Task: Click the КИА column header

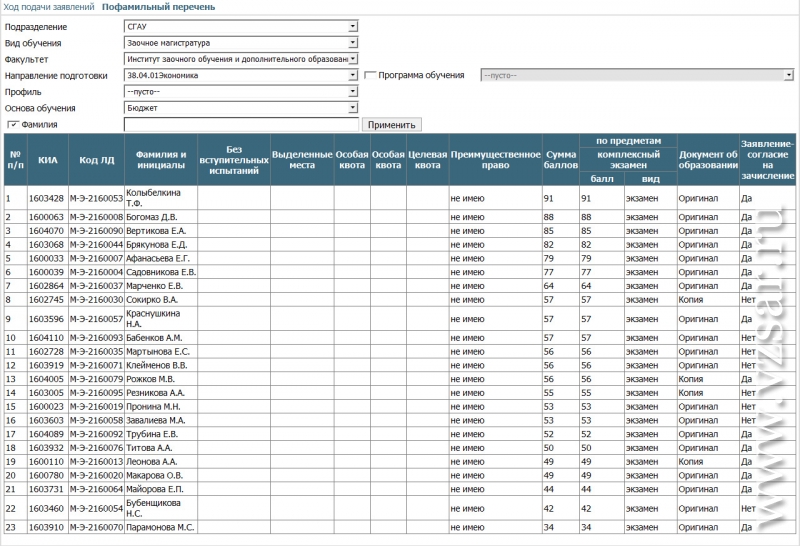Action: (48, 160)
